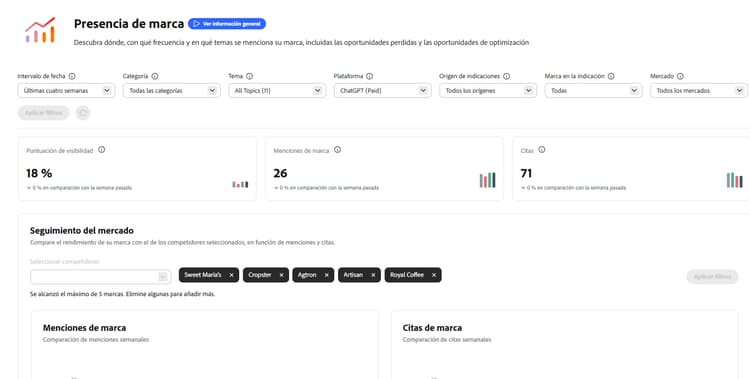Image resolution: width=750 pixels, height=379 pixels.
Task: Click the disabled Aplicar filtros button under date filter
Action: pos(44,113)
